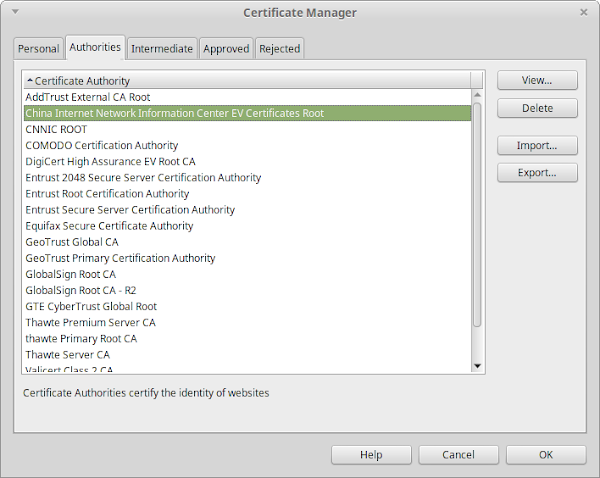Select the CNNIC ROOT entry
Screen dimensions: 600x478
click(247, 129)
